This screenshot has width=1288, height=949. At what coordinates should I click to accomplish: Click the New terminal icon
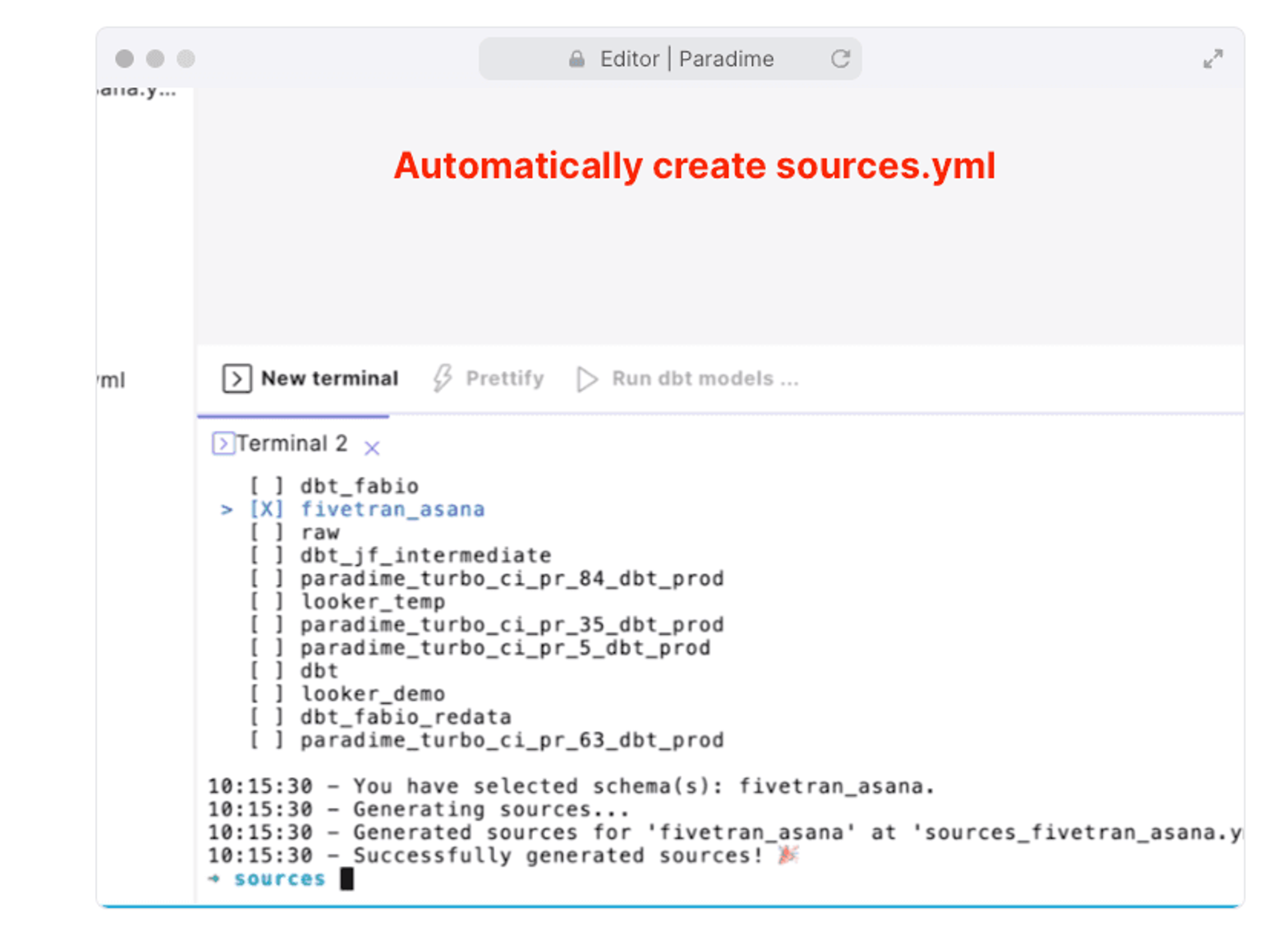point(237,378)
